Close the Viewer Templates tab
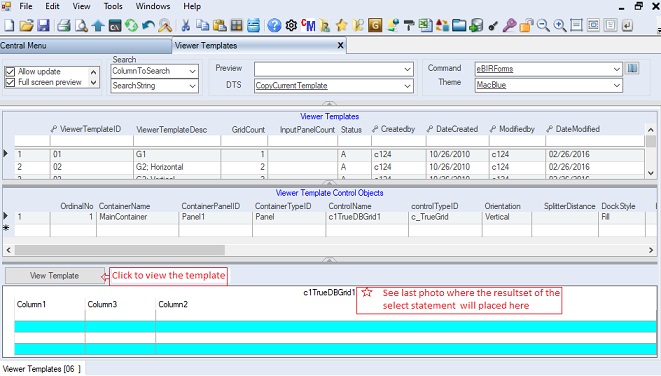 click(x=340, y=46)
